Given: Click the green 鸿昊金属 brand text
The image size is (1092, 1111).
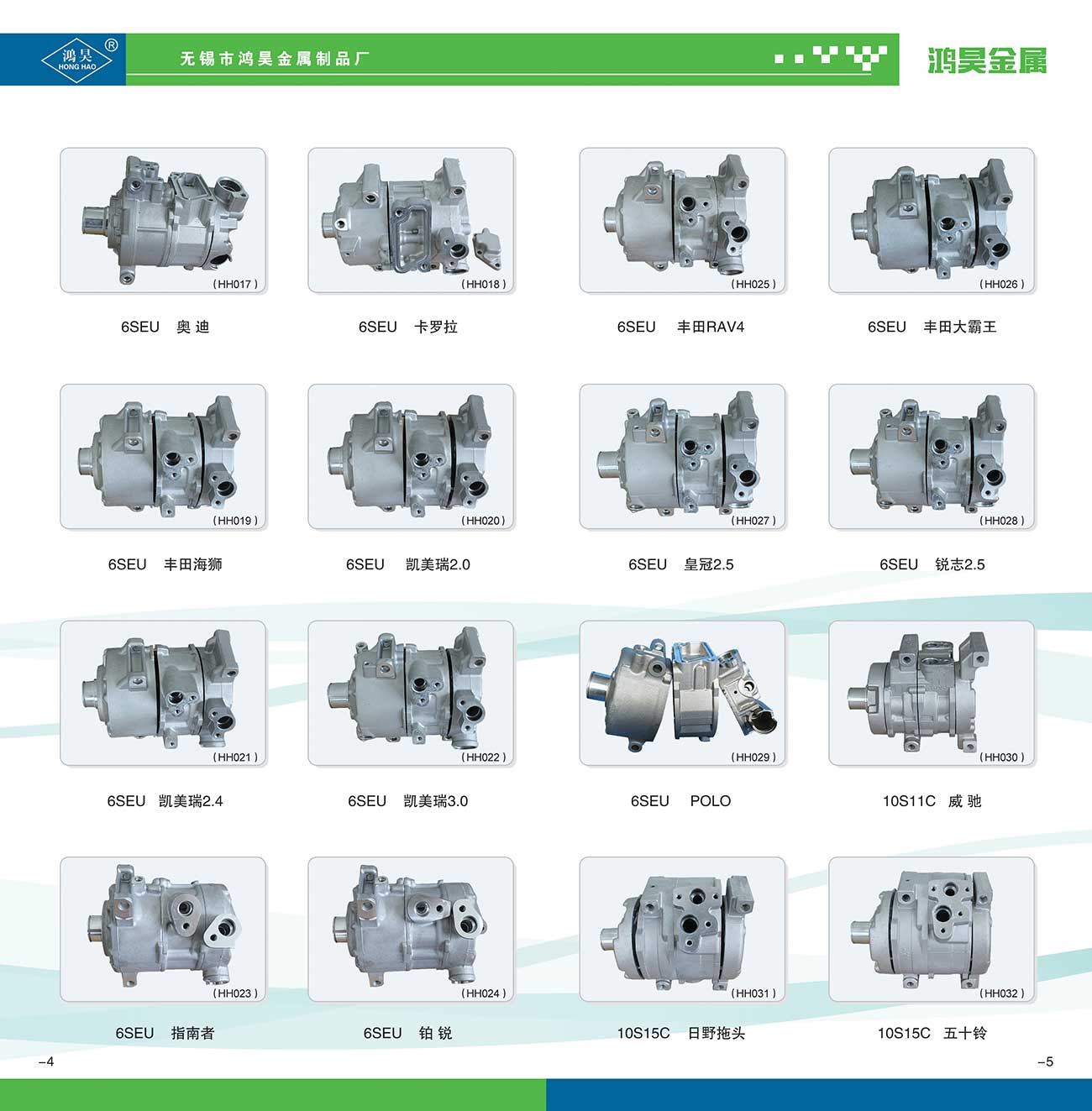Looking at the screenshot, I should coord(987,60).
